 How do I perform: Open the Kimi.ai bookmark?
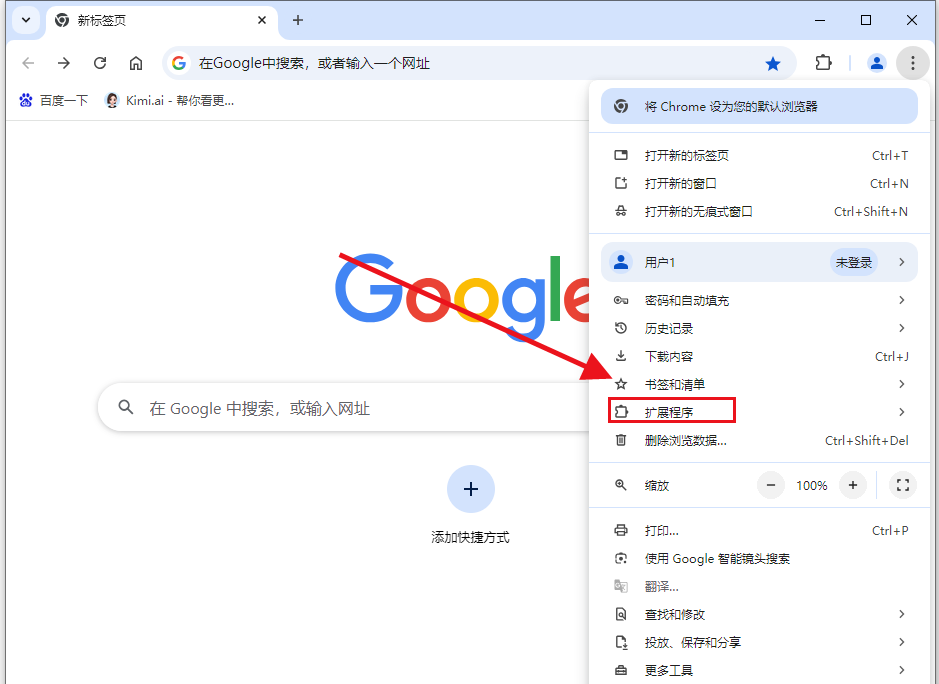[169, 100]
